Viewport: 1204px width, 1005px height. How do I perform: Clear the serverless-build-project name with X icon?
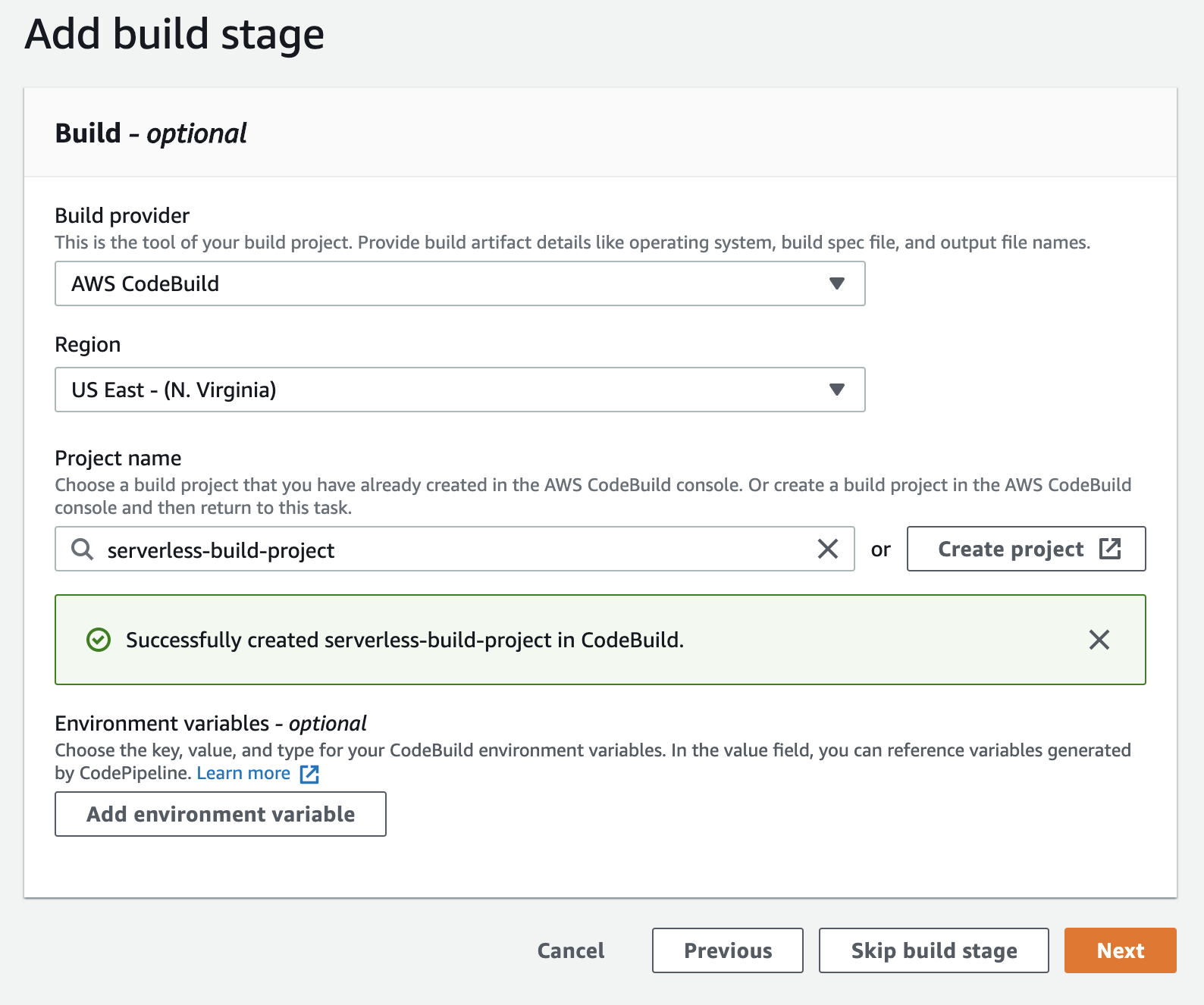(828, 549)
